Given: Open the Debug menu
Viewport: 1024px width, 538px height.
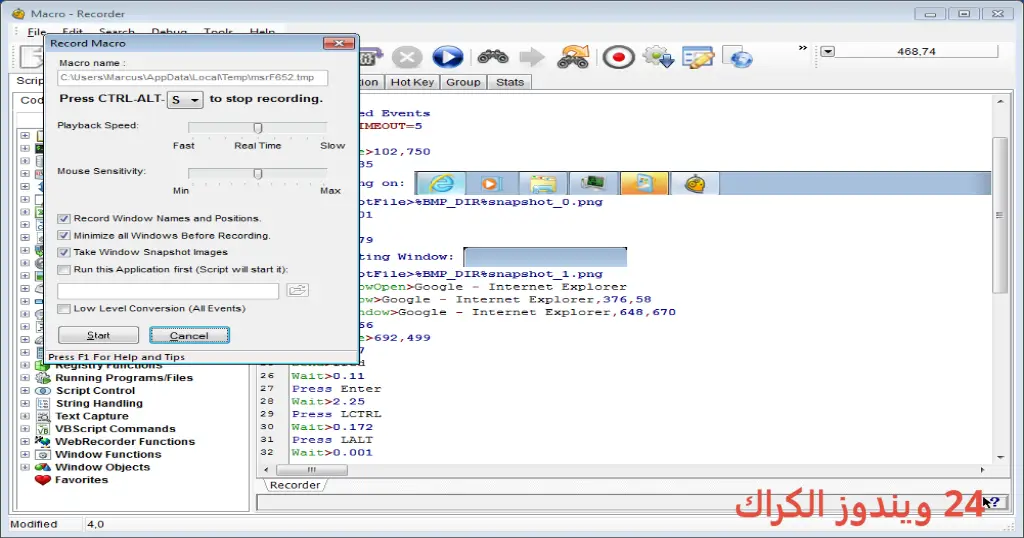Looking at the screenshot, I should [x=169, y=31].
